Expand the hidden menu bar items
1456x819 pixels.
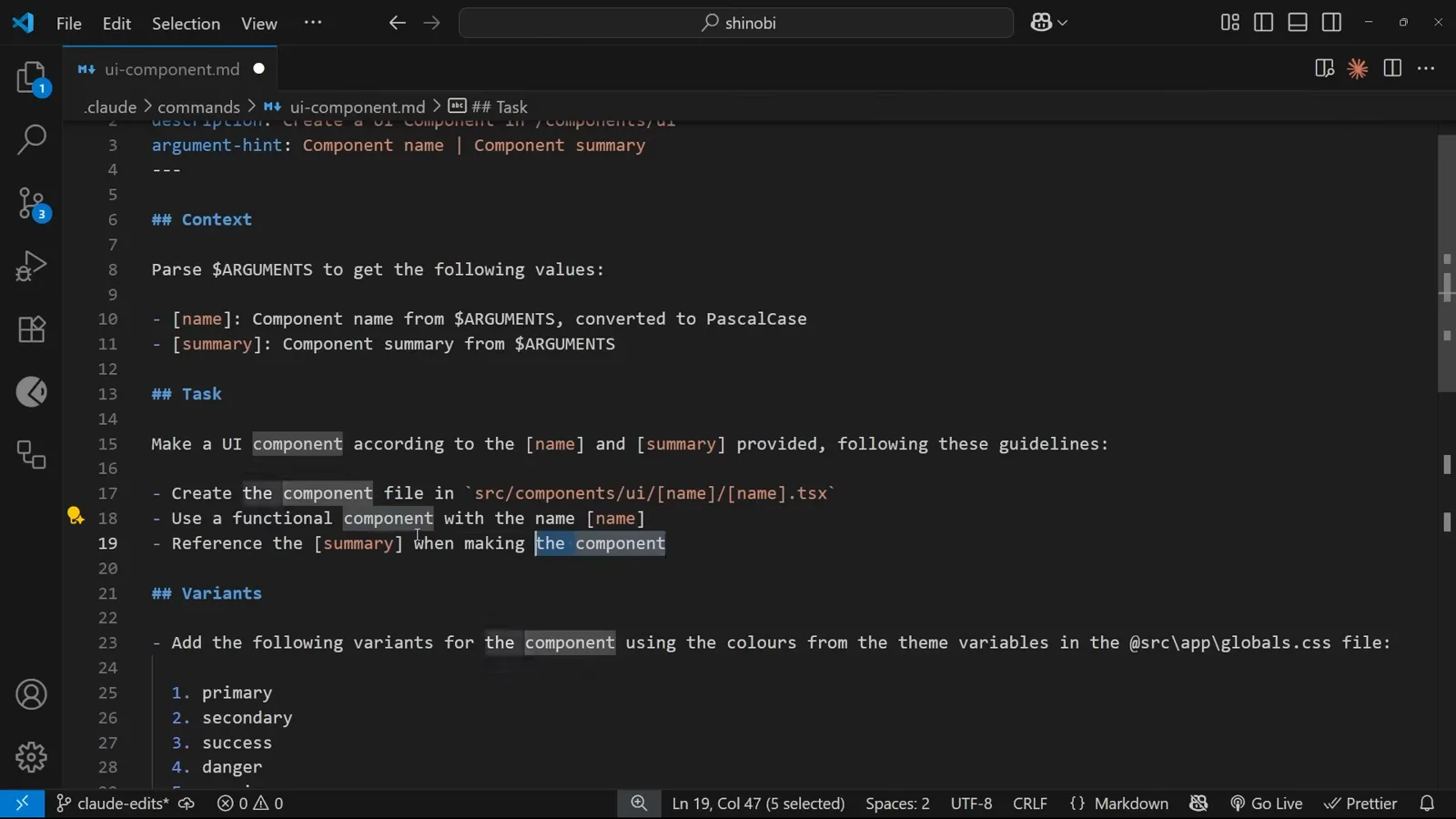(x=313, y=23)
